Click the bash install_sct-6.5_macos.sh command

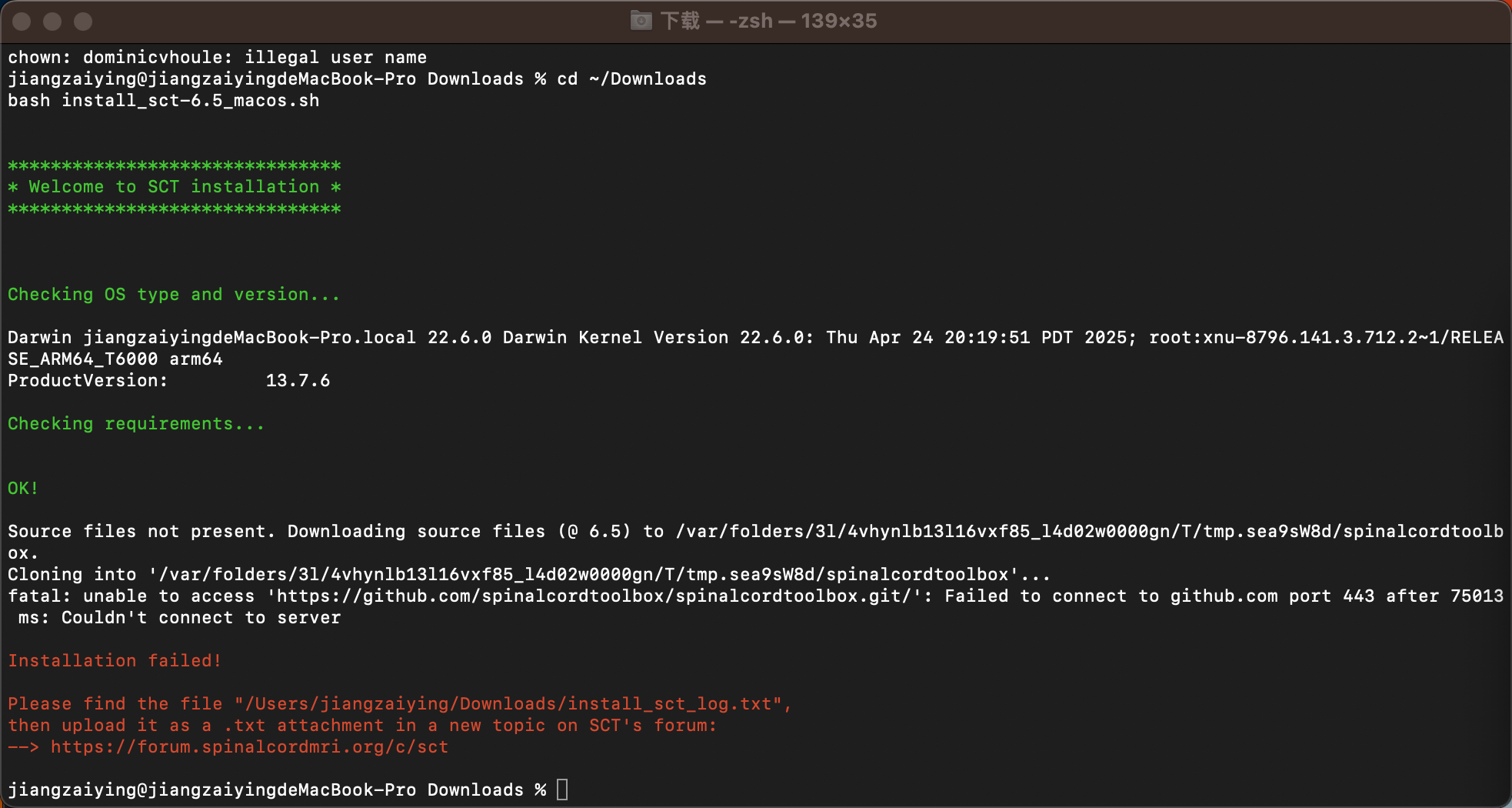[164, 101]
